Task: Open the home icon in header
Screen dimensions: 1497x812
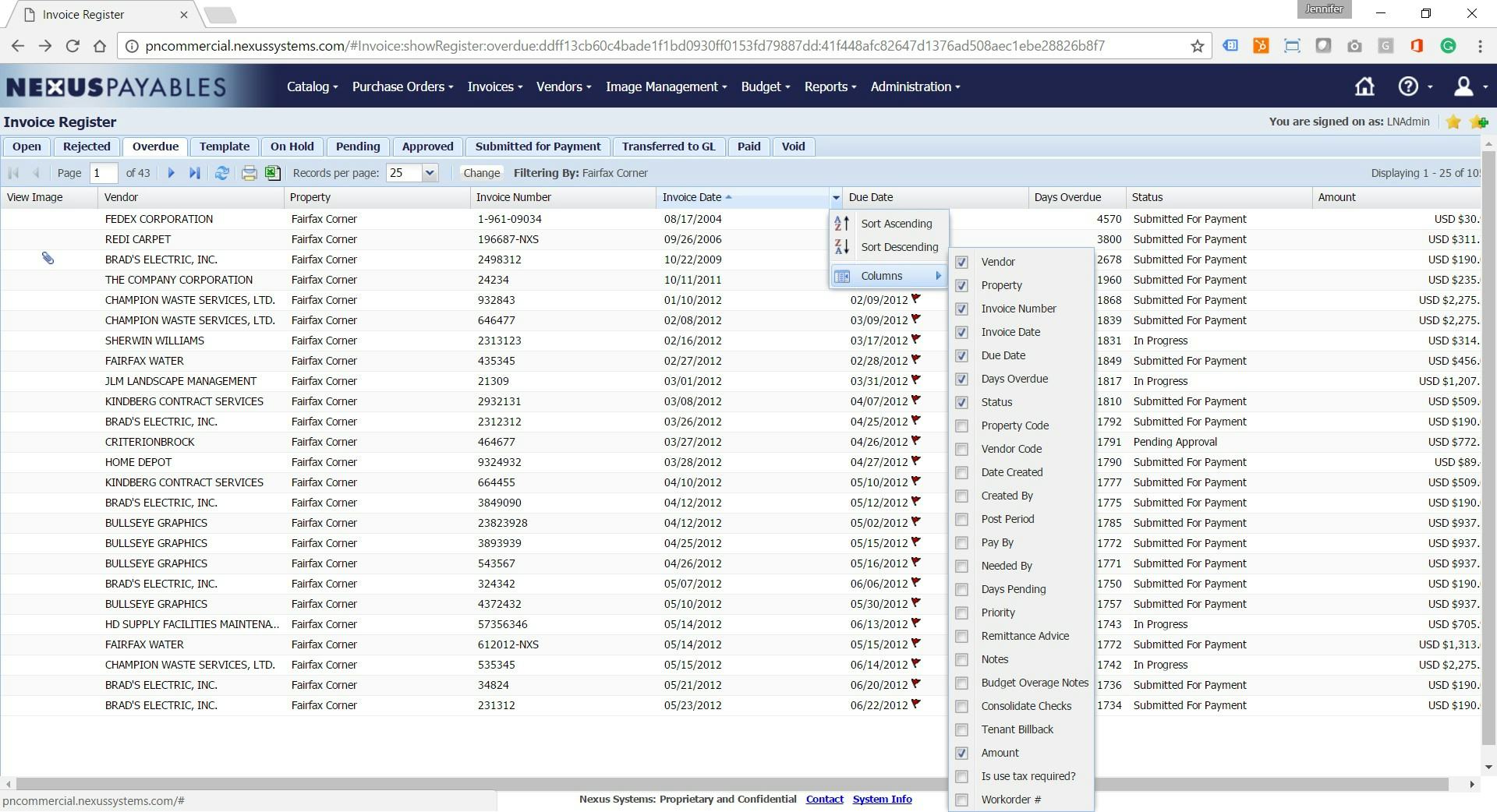Action: 1364,86
